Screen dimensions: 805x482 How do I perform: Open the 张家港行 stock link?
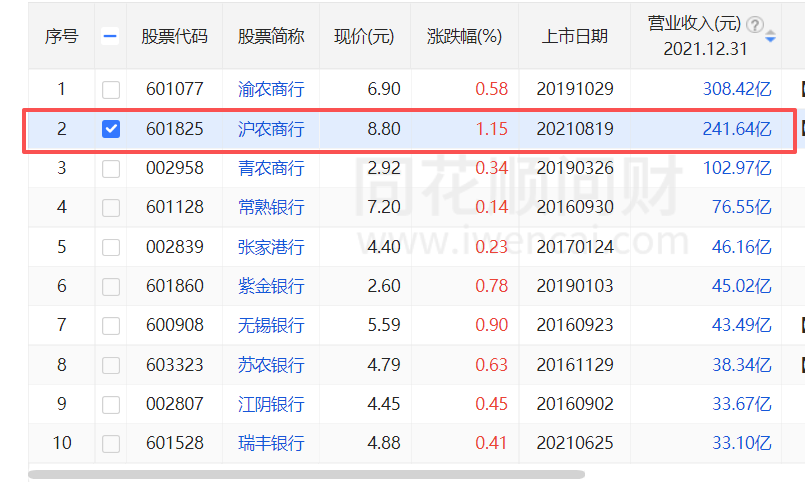tap(271, 247)
